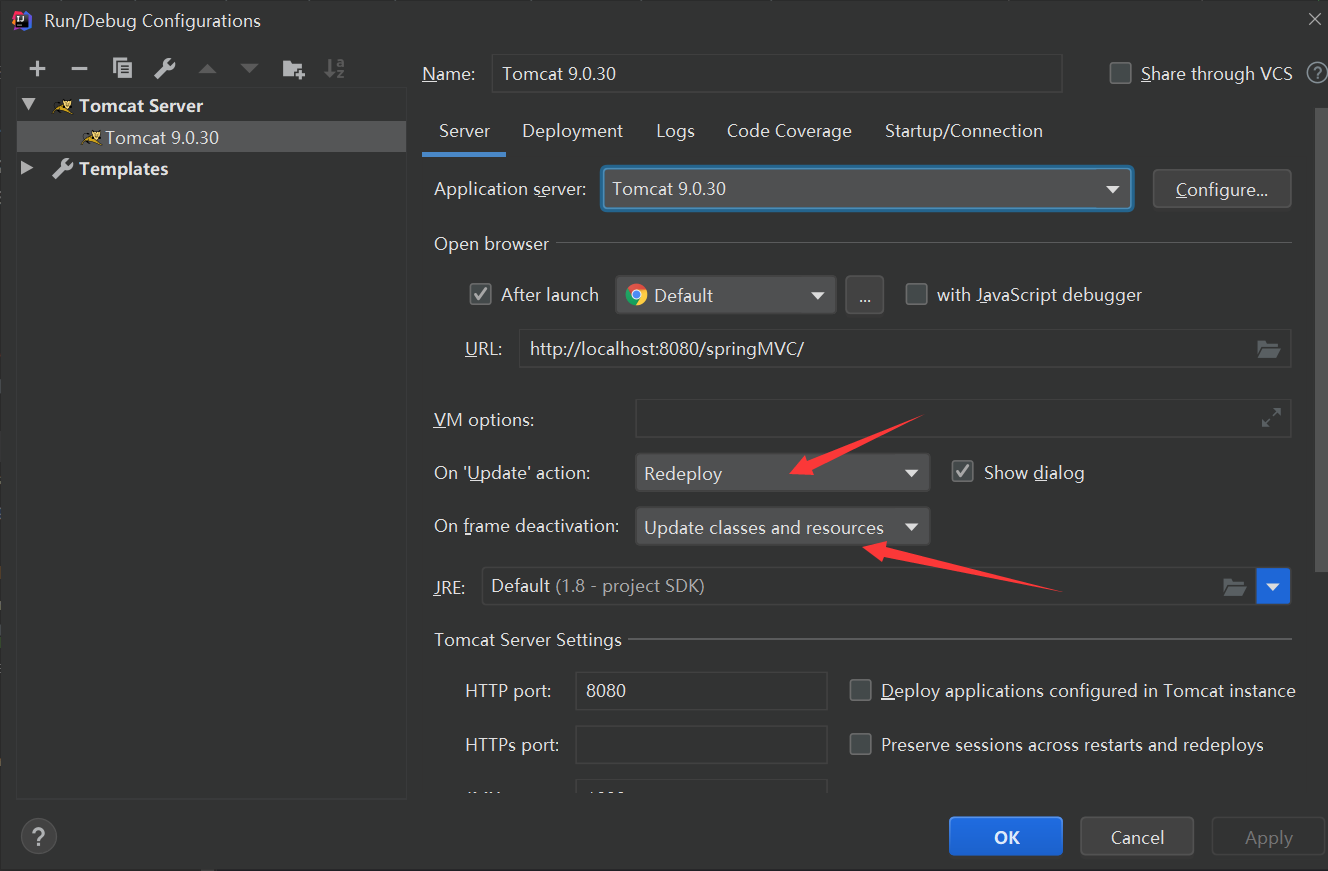Image resolution: width=1328 pixels, height=871 pixels.
Task: Click the JRE Default field text
Action: tap(598, 586)
